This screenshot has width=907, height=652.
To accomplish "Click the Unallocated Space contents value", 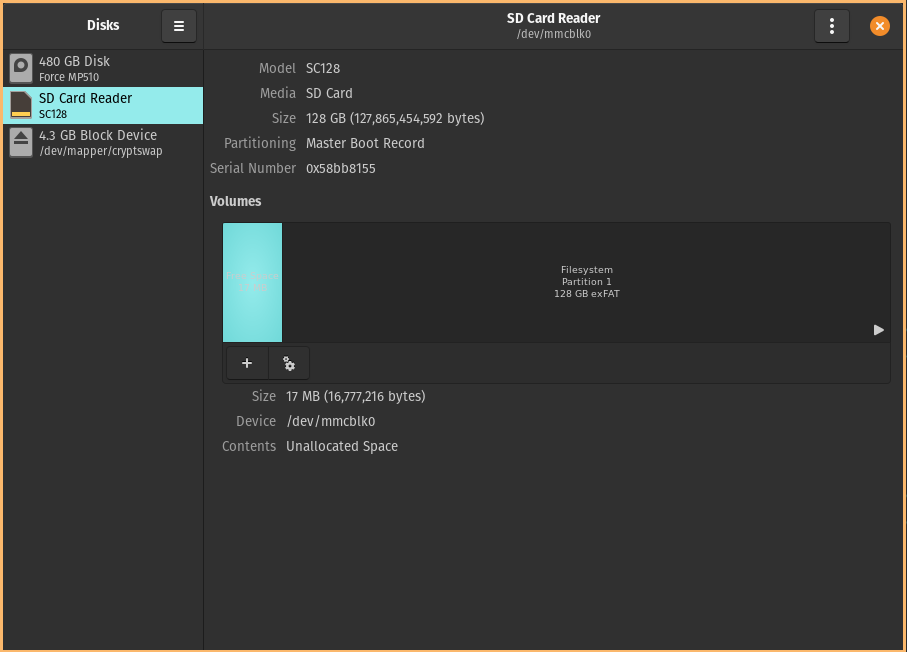I will tap(342, 446).
